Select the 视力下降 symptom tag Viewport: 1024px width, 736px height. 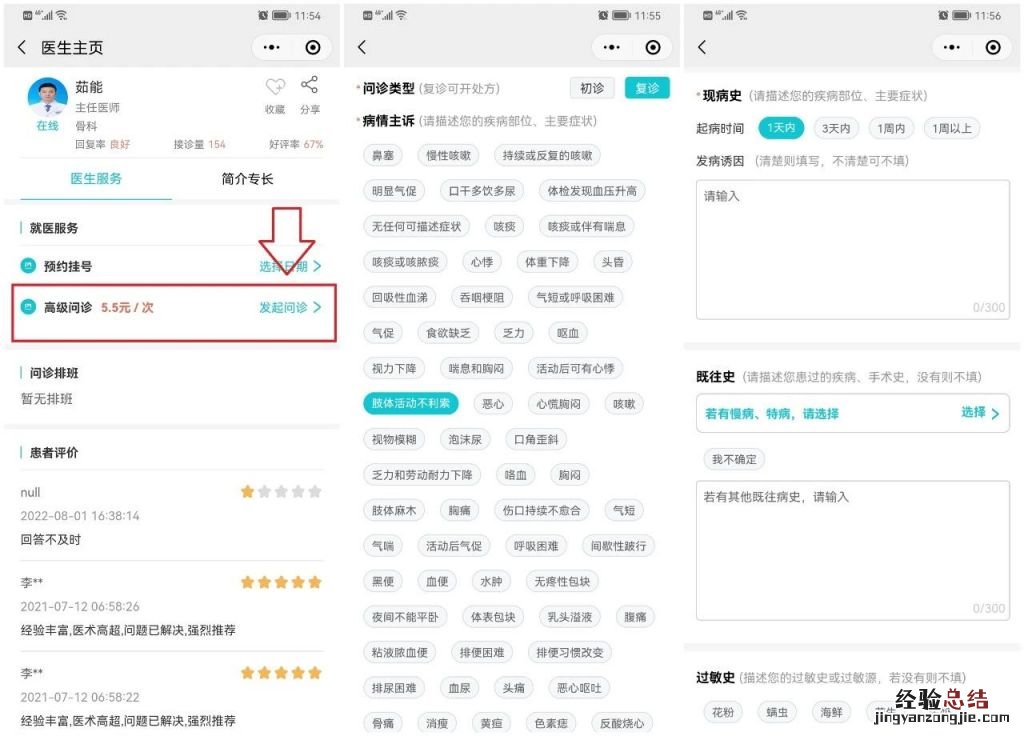click(394, 368)
